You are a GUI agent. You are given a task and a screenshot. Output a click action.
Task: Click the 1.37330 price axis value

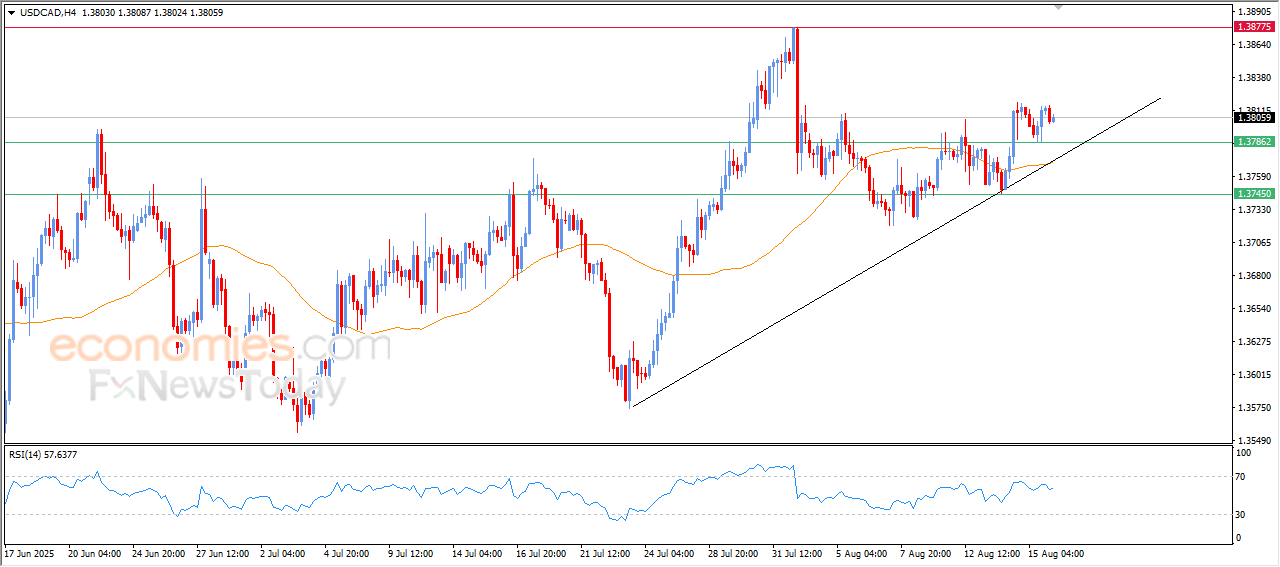1254,210
